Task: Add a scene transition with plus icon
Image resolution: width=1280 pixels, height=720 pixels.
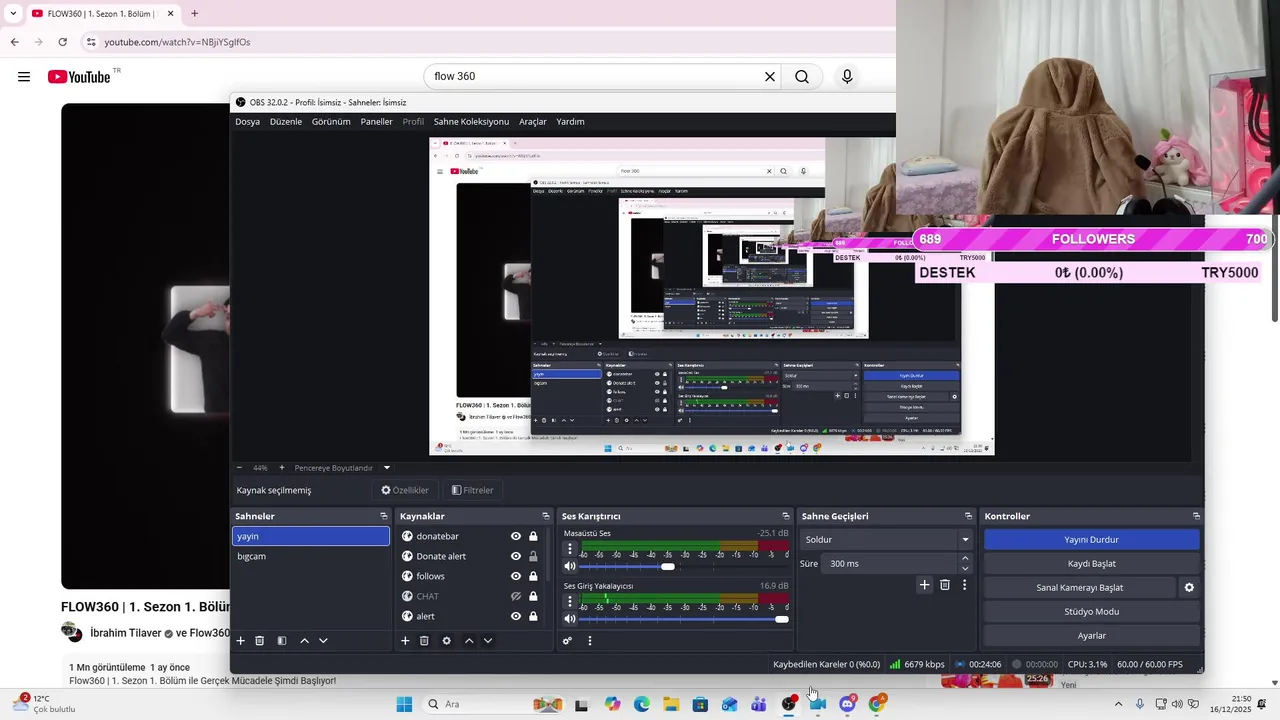Action: (x=924, y=585)
